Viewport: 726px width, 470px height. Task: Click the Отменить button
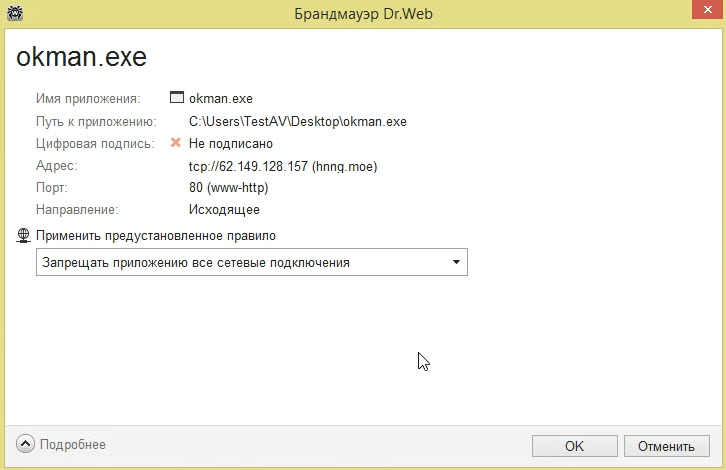coord(666,446)
